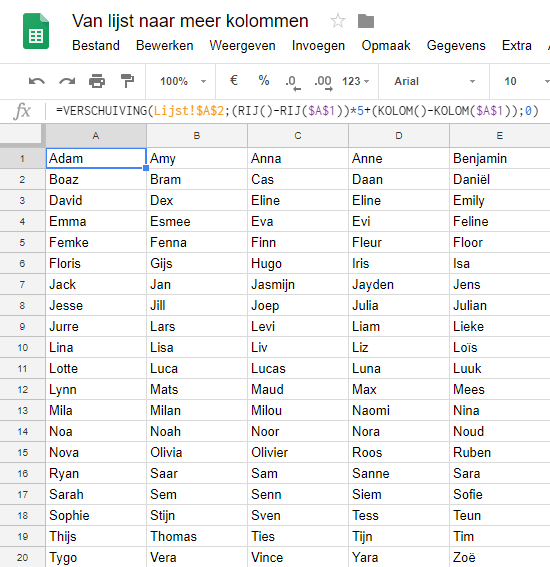Star this spreadsheet document

(x=338, y=21)
